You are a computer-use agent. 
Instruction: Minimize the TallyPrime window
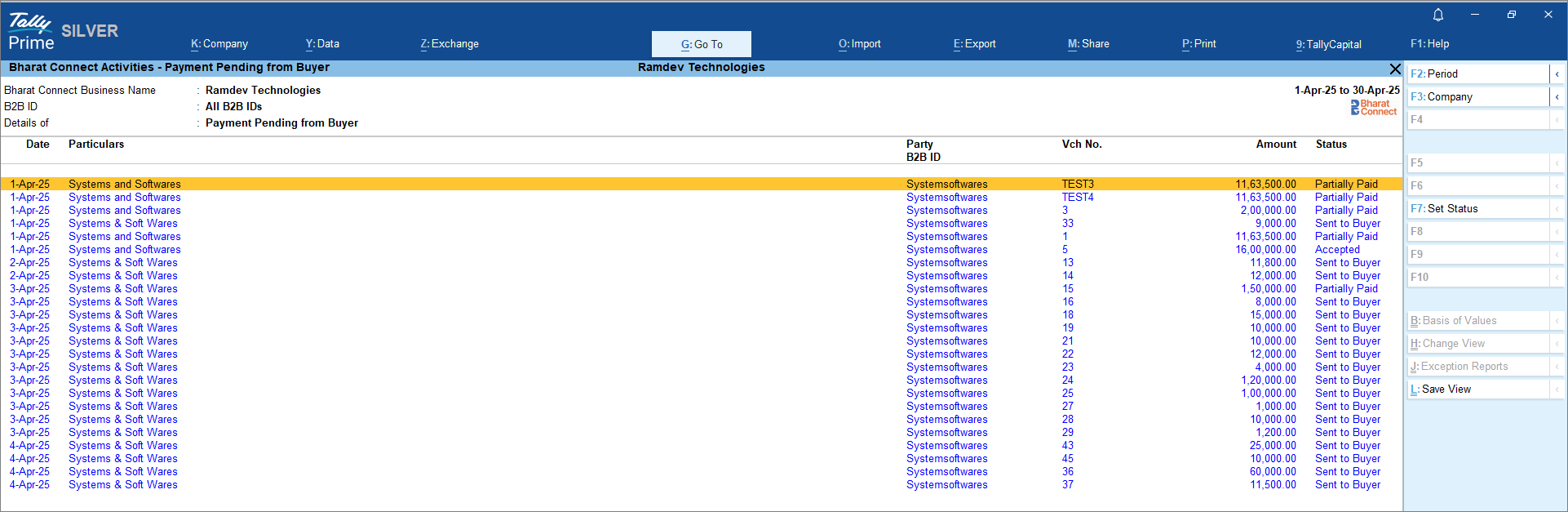1475,15
